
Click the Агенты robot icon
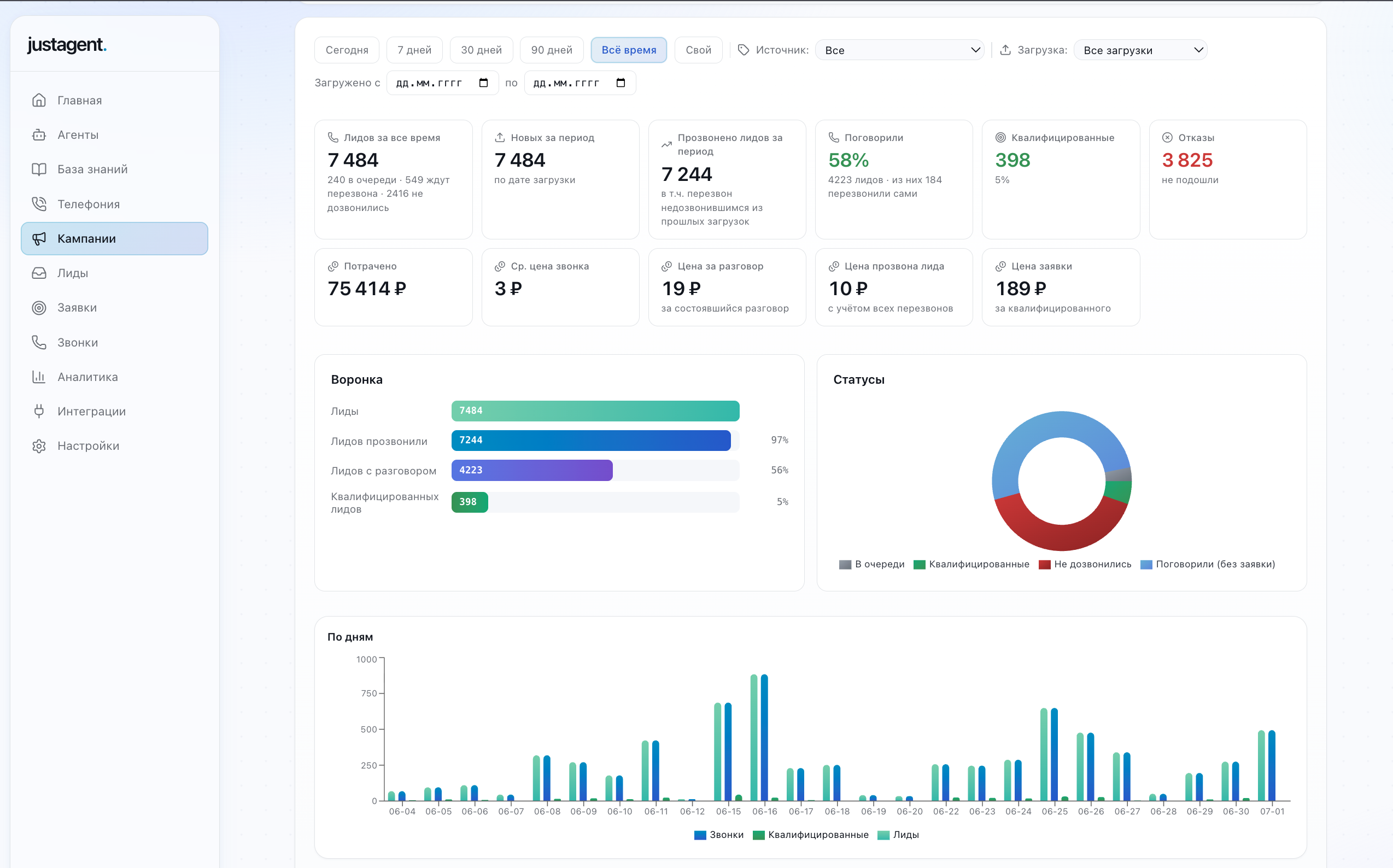(39, 135)
